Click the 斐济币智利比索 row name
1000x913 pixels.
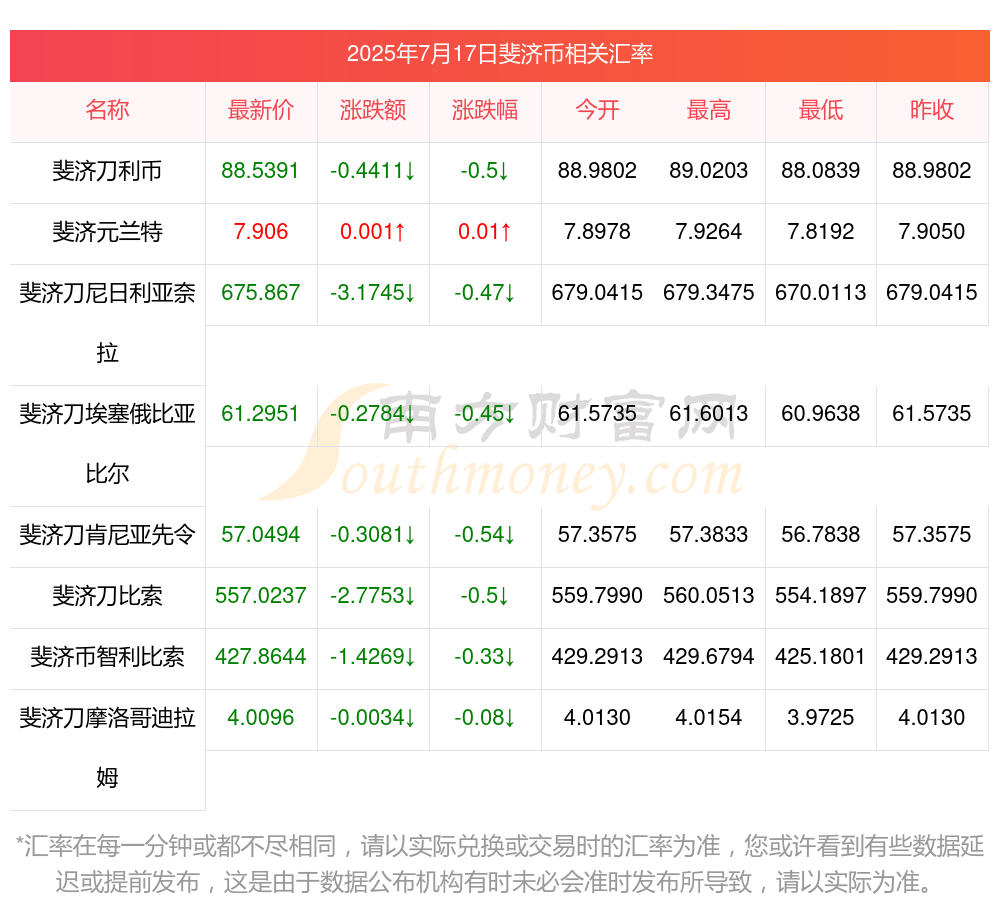[107, 657]
